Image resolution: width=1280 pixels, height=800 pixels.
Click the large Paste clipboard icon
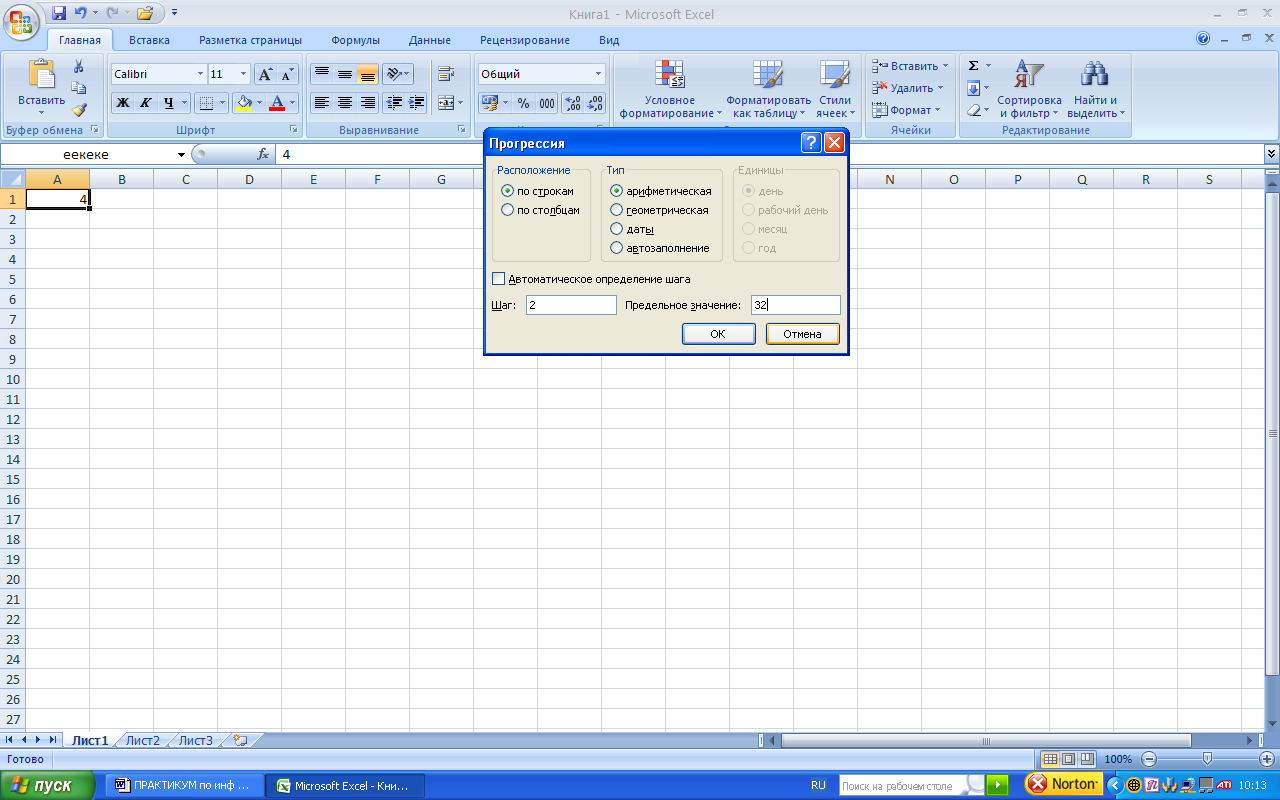(42, 74)
